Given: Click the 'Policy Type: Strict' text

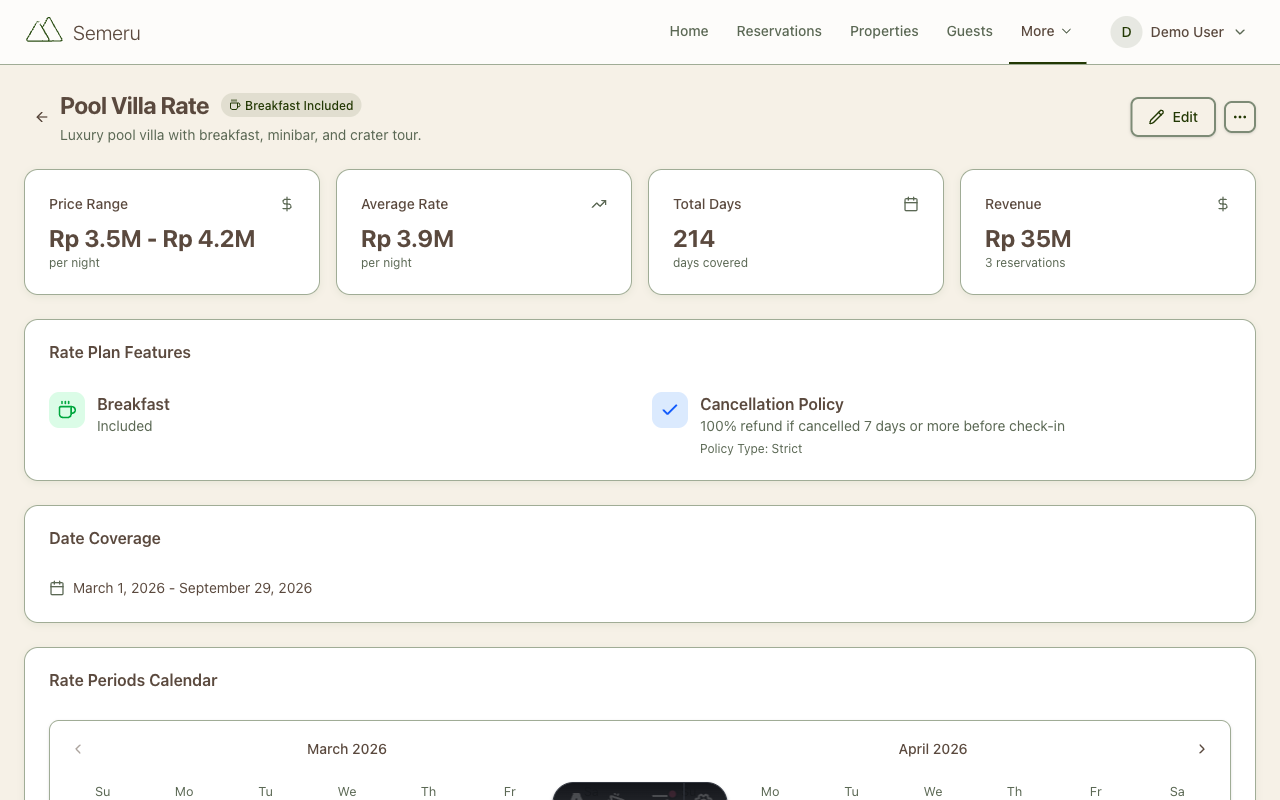Looking at the screenshot, I should click(751, 449).
